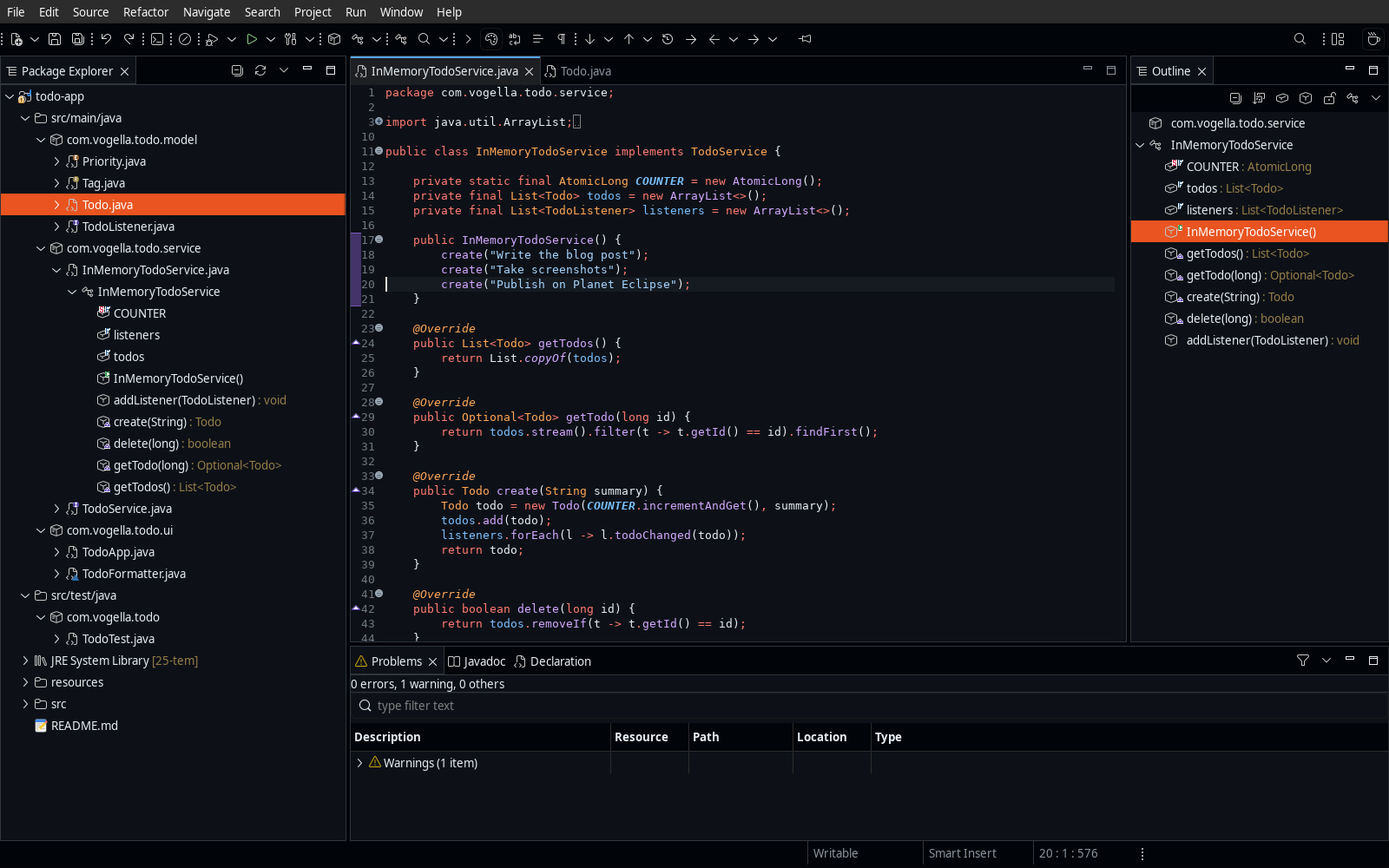Collapse all in Package Explorer toolbar
The image size is (1389, 868).
click(237, 70)
